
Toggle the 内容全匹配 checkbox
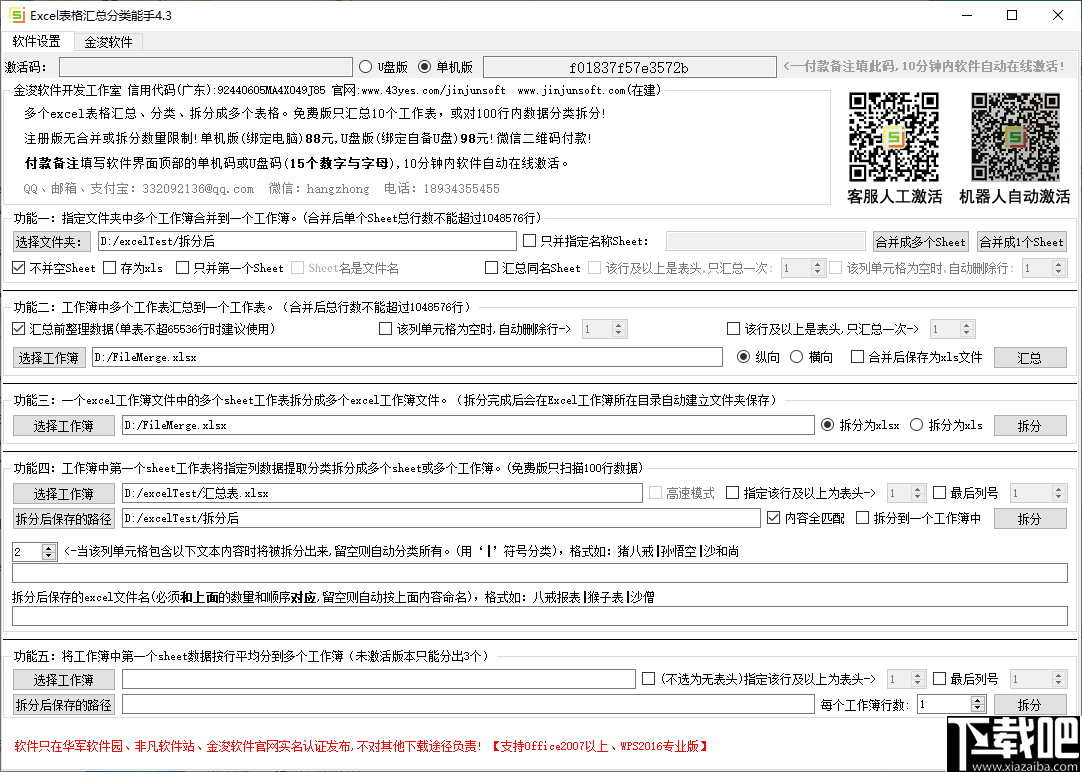click(x=774, y=518)
